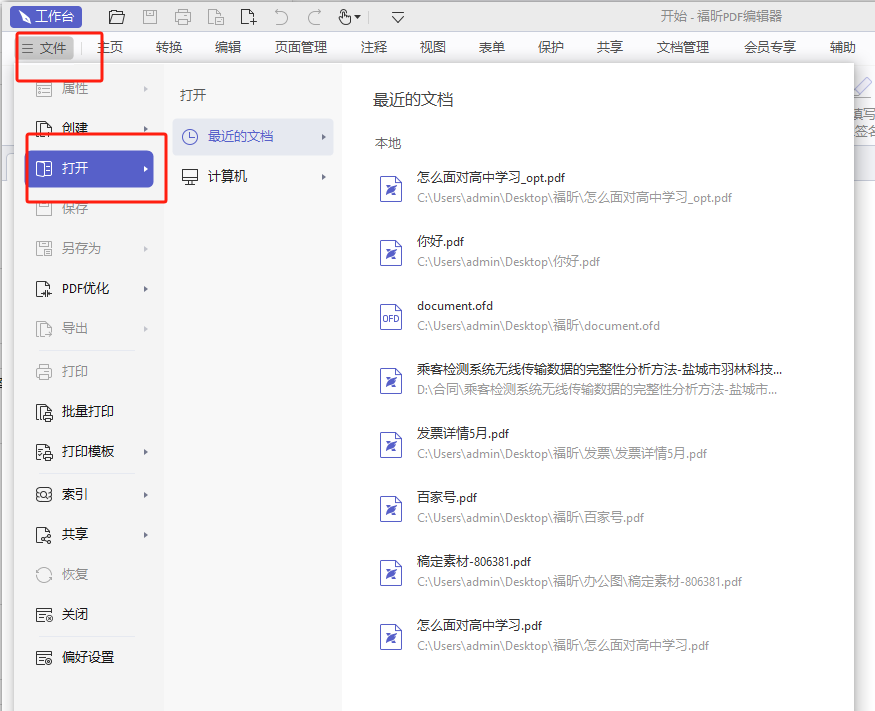Screen dimensions: 875x711
Task: Open recent file 稿定素材-806381.pdf
Action: click(x=580, y=571)
